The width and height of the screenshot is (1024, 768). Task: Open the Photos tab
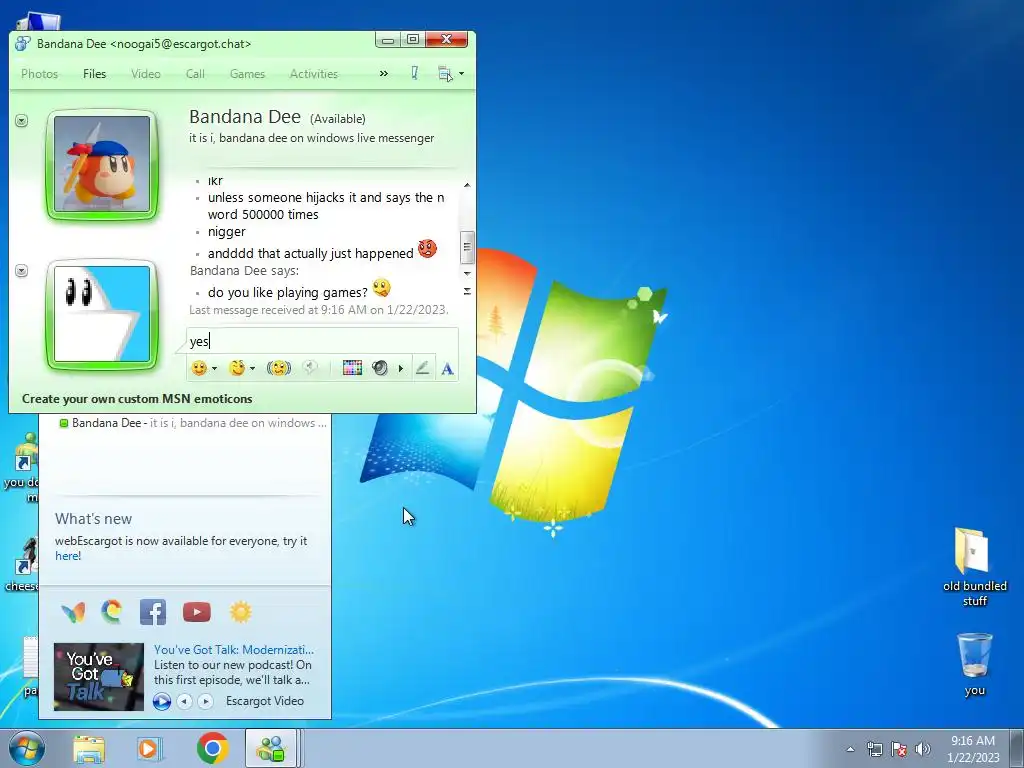pos(39,74)
